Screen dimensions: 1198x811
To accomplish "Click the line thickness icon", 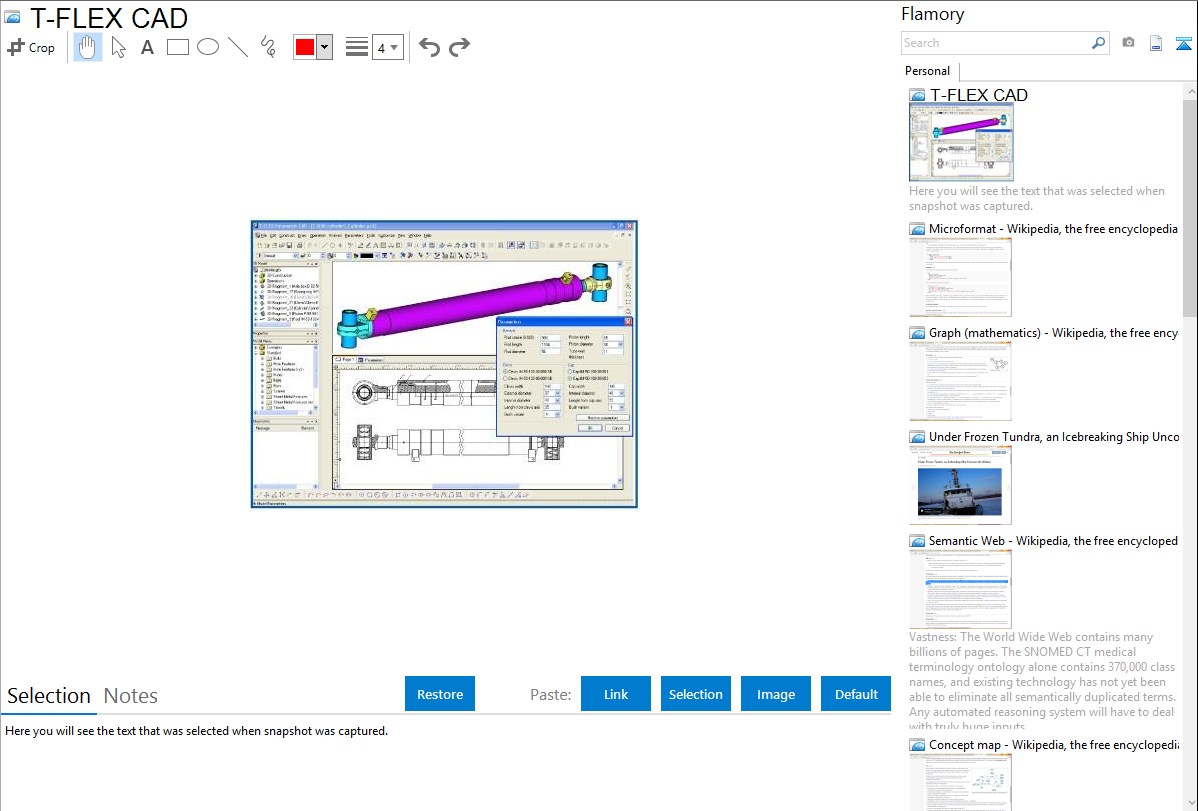I will 357,47.
